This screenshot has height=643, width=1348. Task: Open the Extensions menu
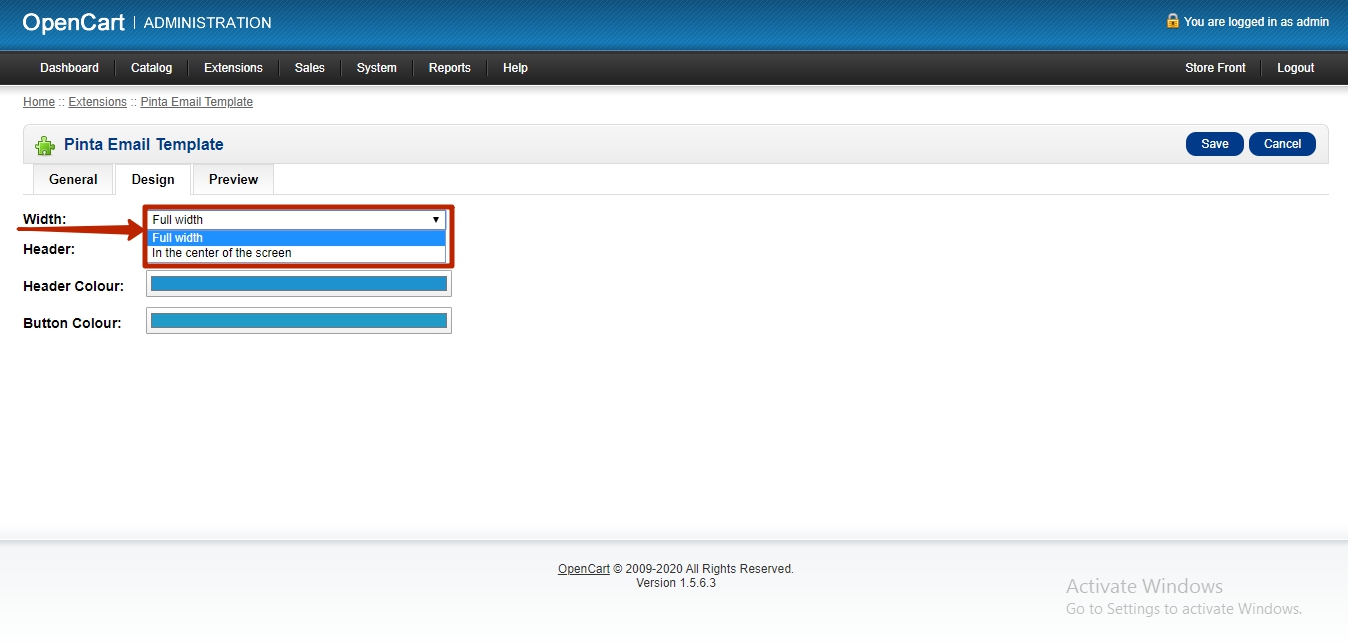pyautogui.click(x=233, y=68)
